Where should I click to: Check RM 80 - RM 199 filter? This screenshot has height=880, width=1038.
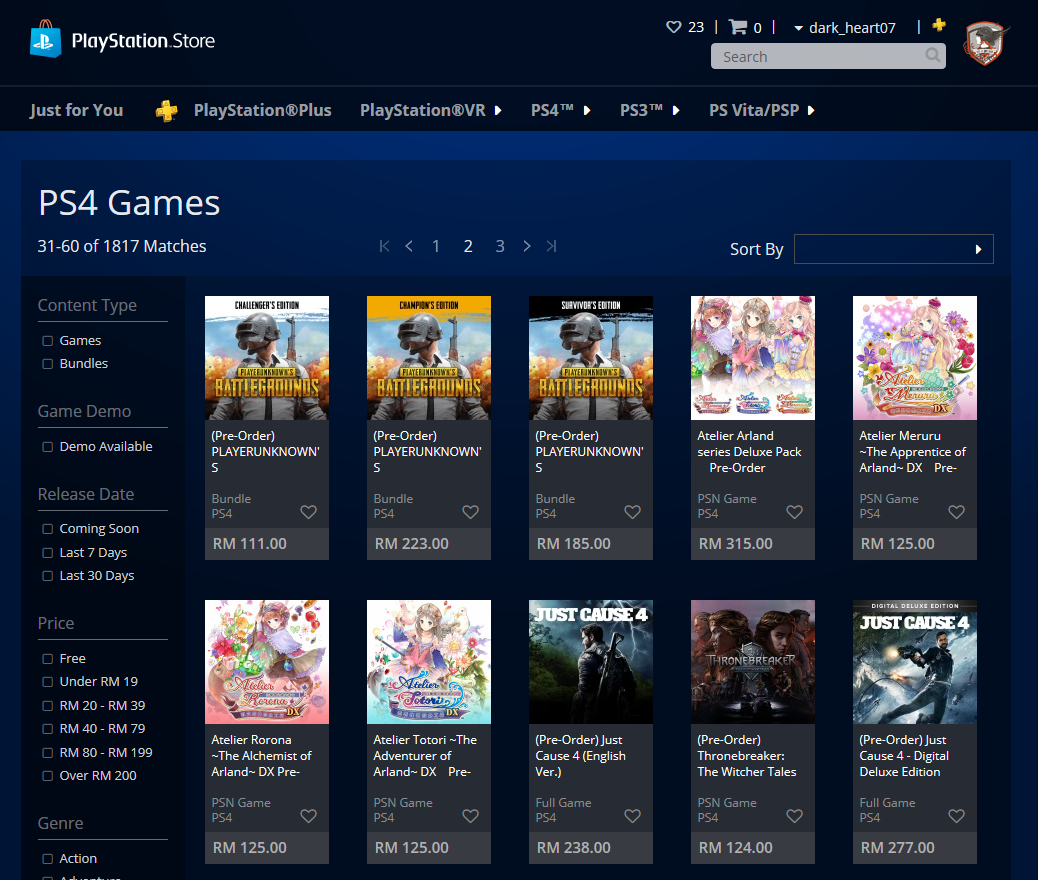pyautogui.click(x=48, y=753)
